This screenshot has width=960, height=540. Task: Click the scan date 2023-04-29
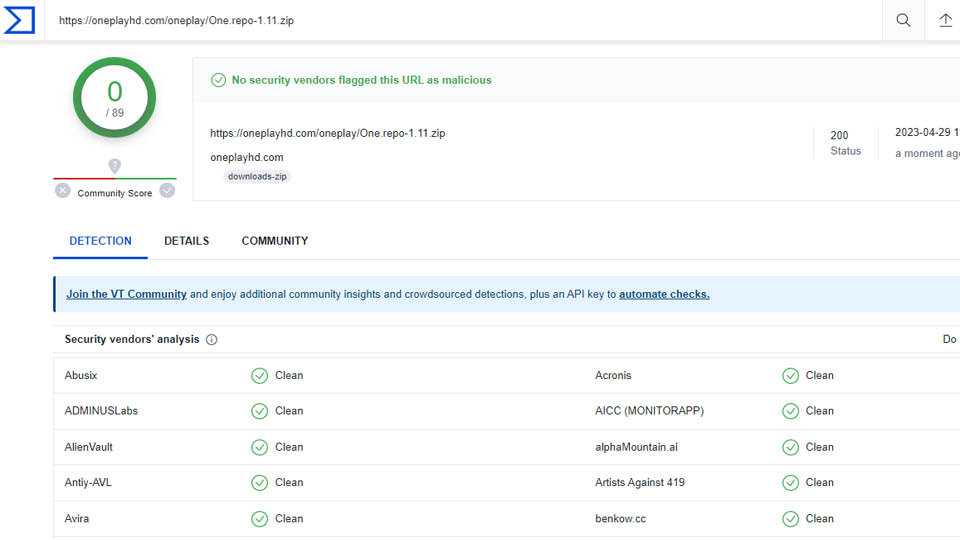(x=927, y=132)
